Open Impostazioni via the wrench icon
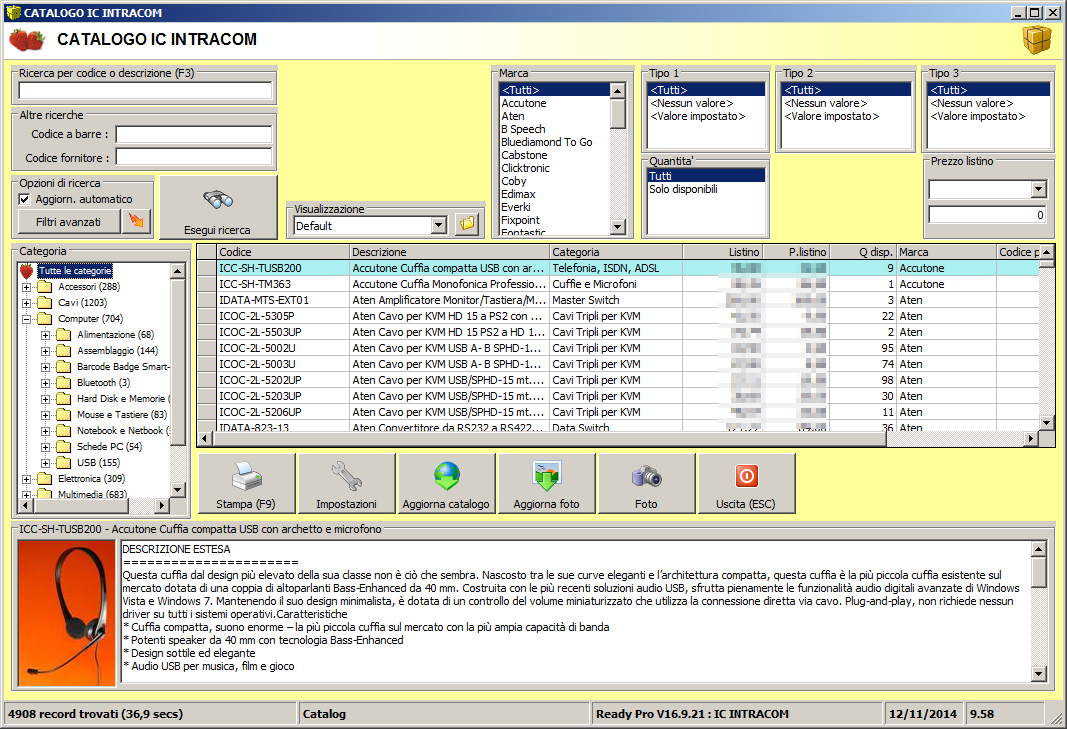The height and width of the screenshot is (729, 1067). [x=346, y=476]
